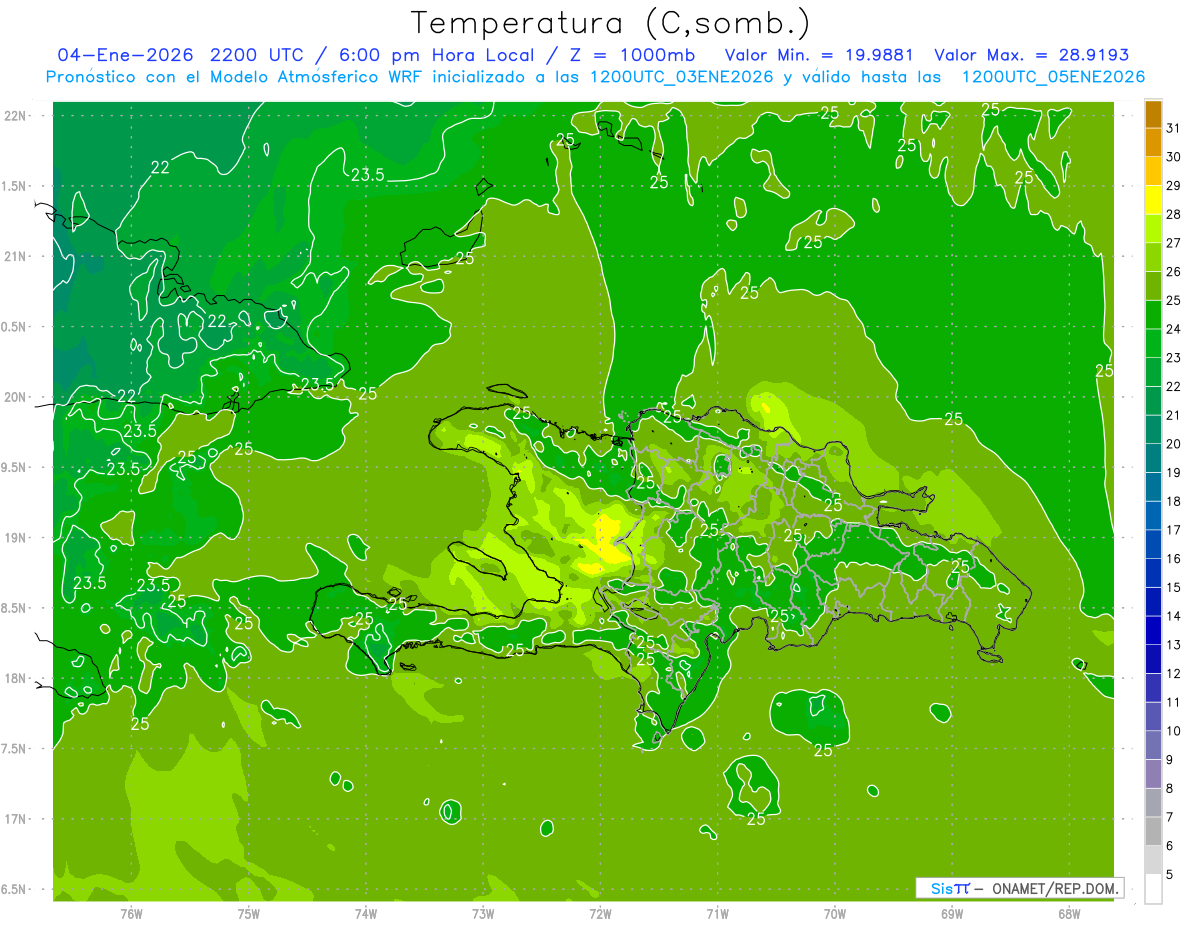Click the "19N" latitude axis label
1200x927 pixels.
(x=16, y=538)
